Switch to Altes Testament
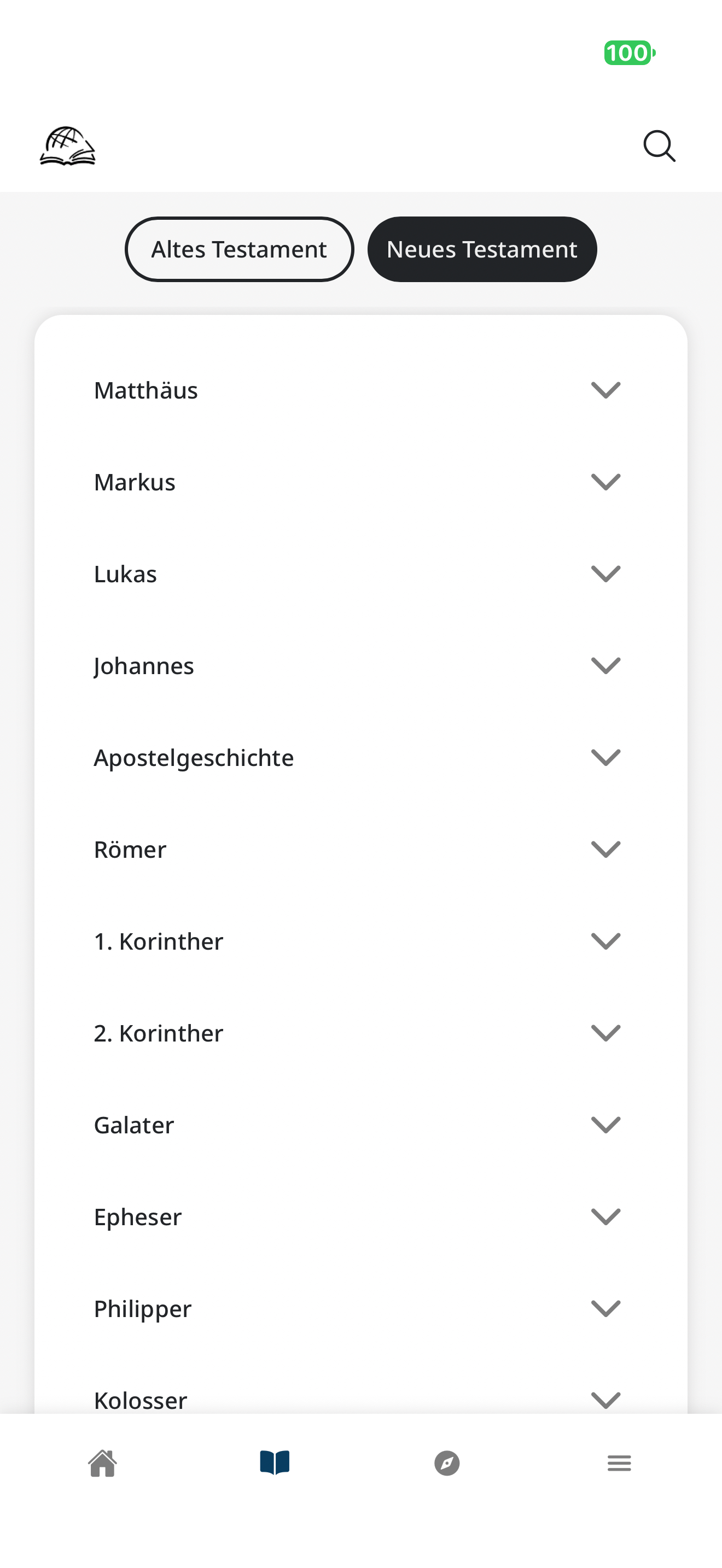 (239, 249)
